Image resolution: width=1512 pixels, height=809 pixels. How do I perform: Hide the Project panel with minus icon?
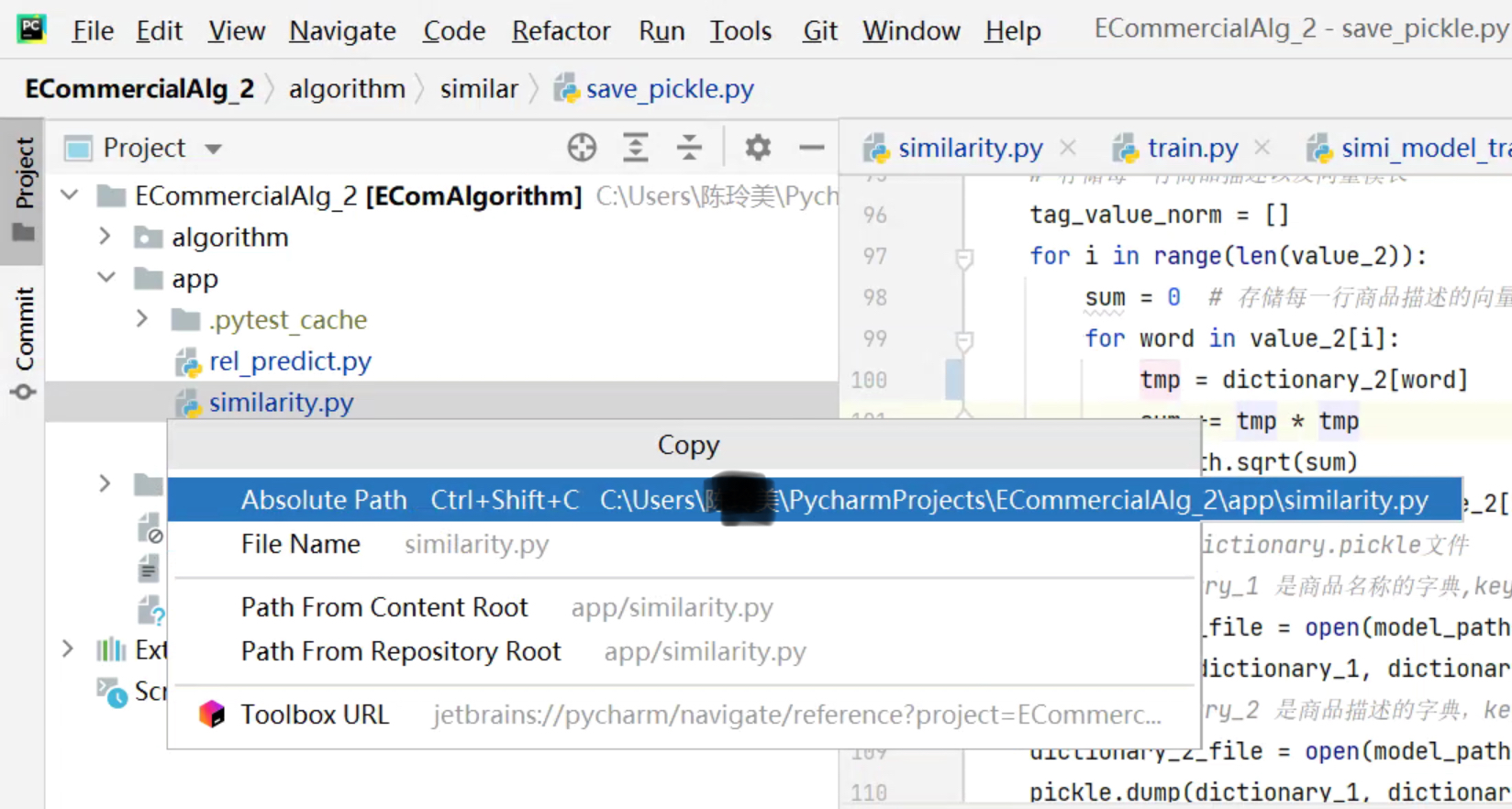(811, 148)
